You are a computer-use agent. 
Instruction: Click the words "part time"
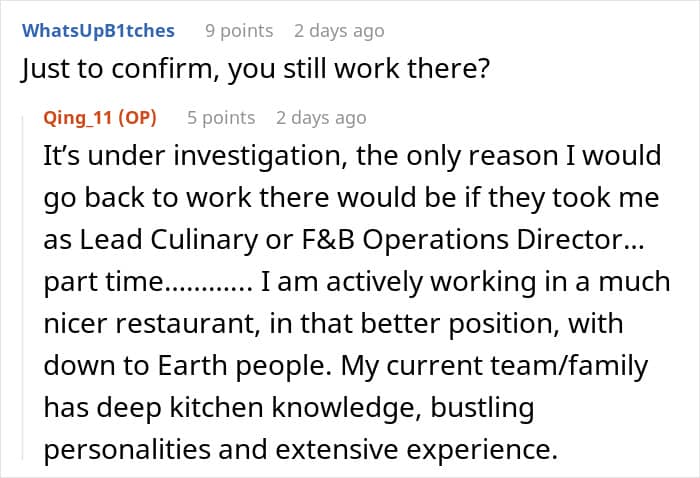pos(100,282)
